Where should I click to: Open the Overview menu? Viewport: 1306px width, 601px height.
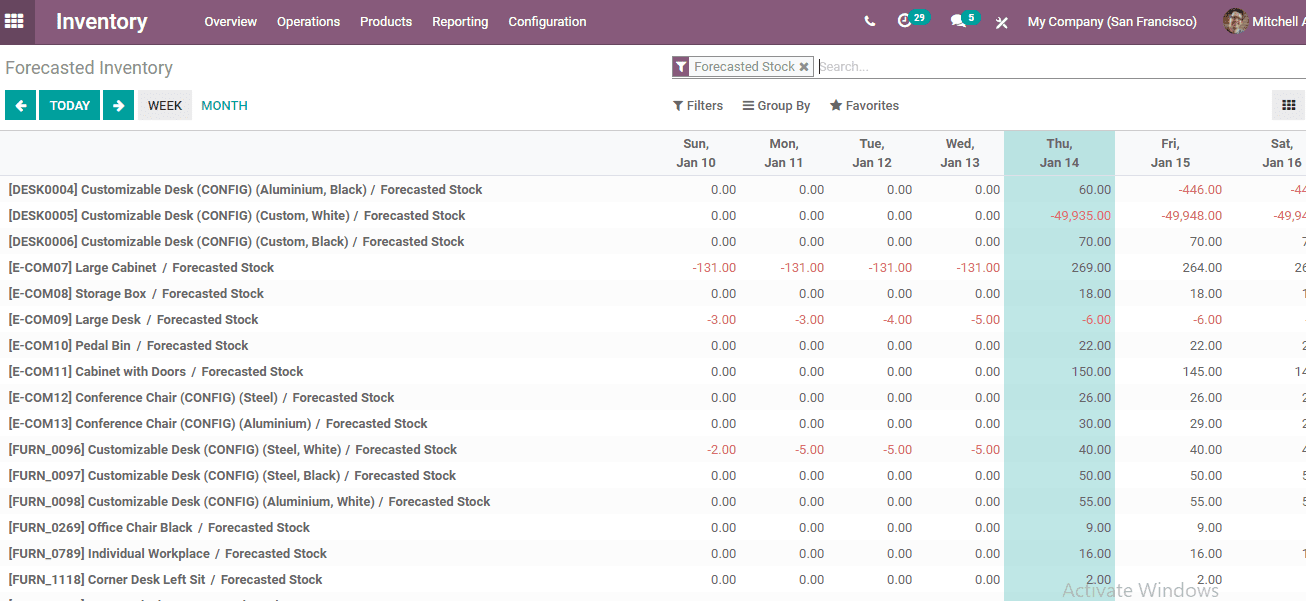(x=230, y=22)
